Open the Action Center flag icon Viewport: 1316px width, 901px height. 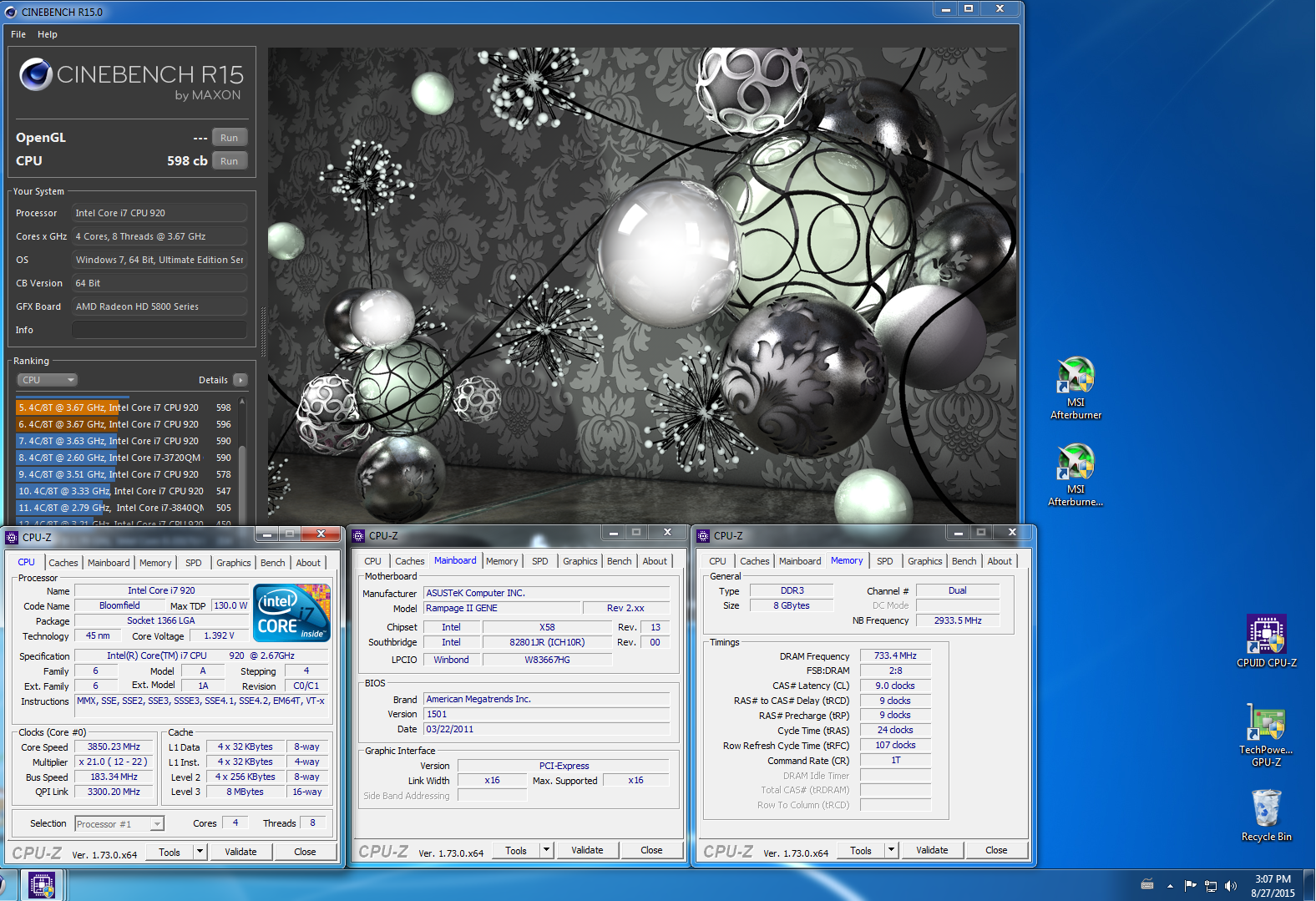click(x=1191, y=885)
